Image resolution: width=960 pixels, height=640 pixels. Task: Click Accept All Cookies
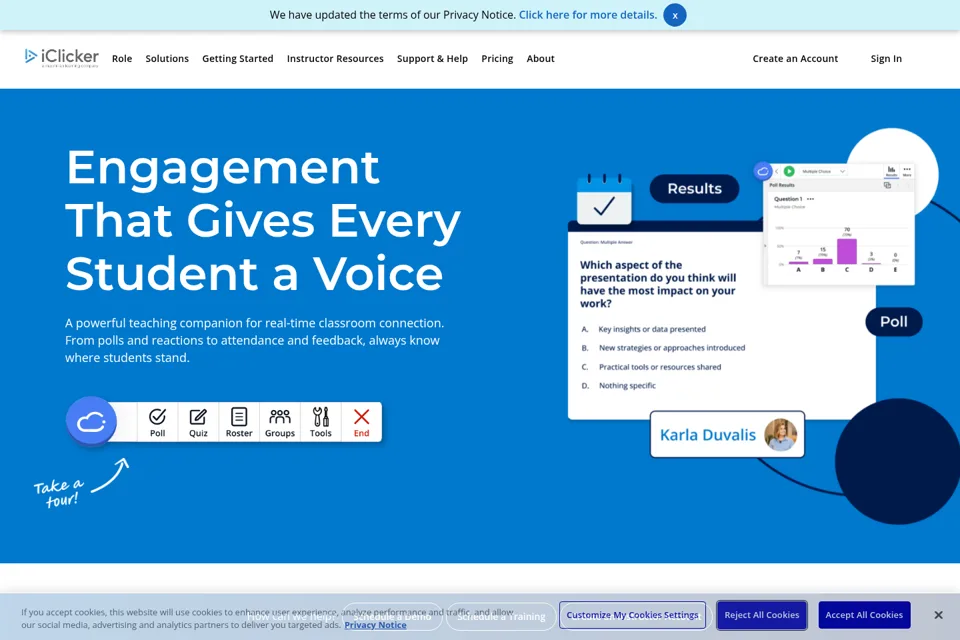[x=864, y=615]
